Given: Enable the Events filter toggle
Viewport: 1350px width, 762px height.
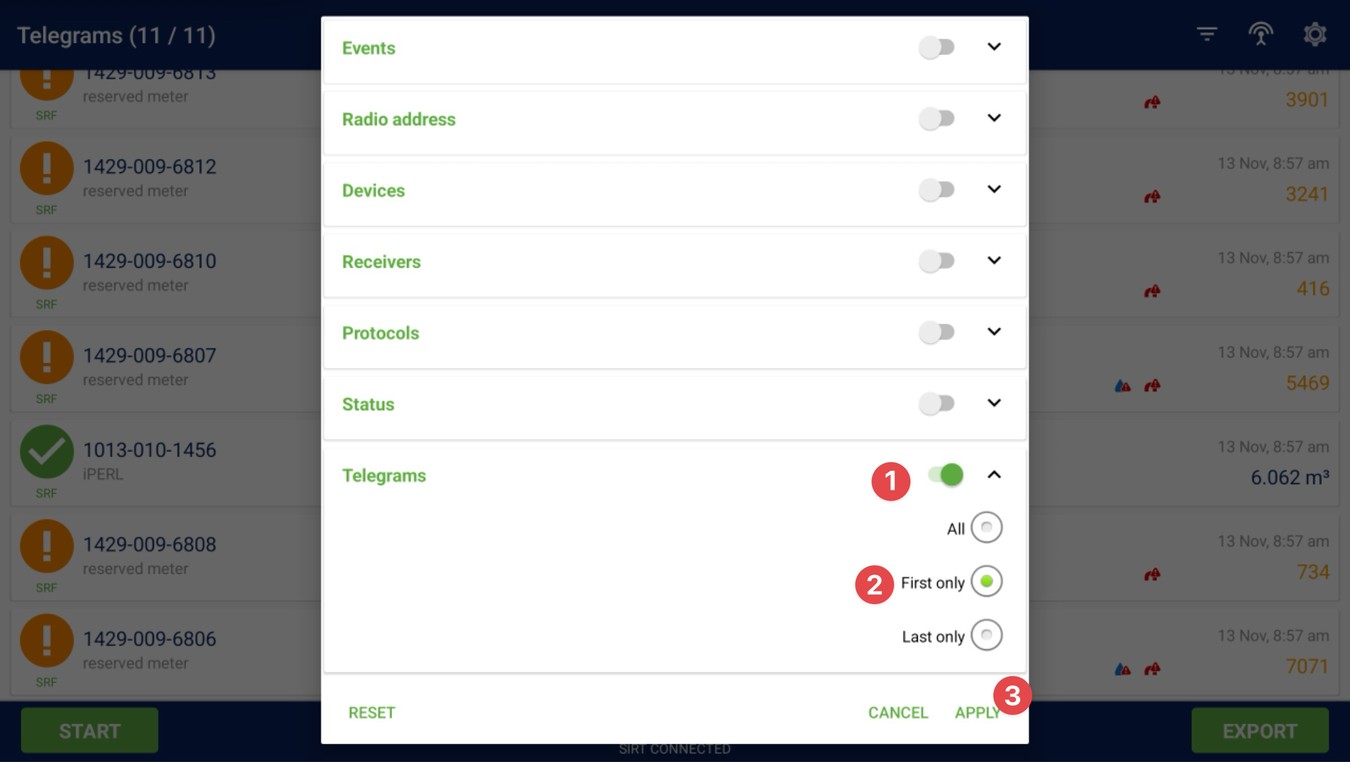Looking at the screenshot, I should [x=937, y=48].
